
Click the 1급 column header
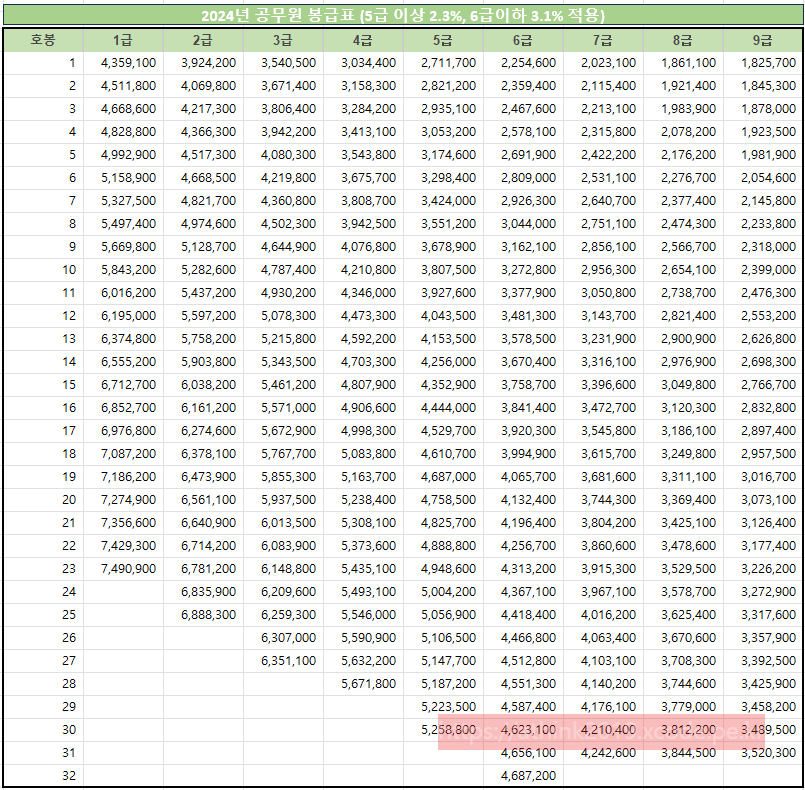tap(123, 40)
